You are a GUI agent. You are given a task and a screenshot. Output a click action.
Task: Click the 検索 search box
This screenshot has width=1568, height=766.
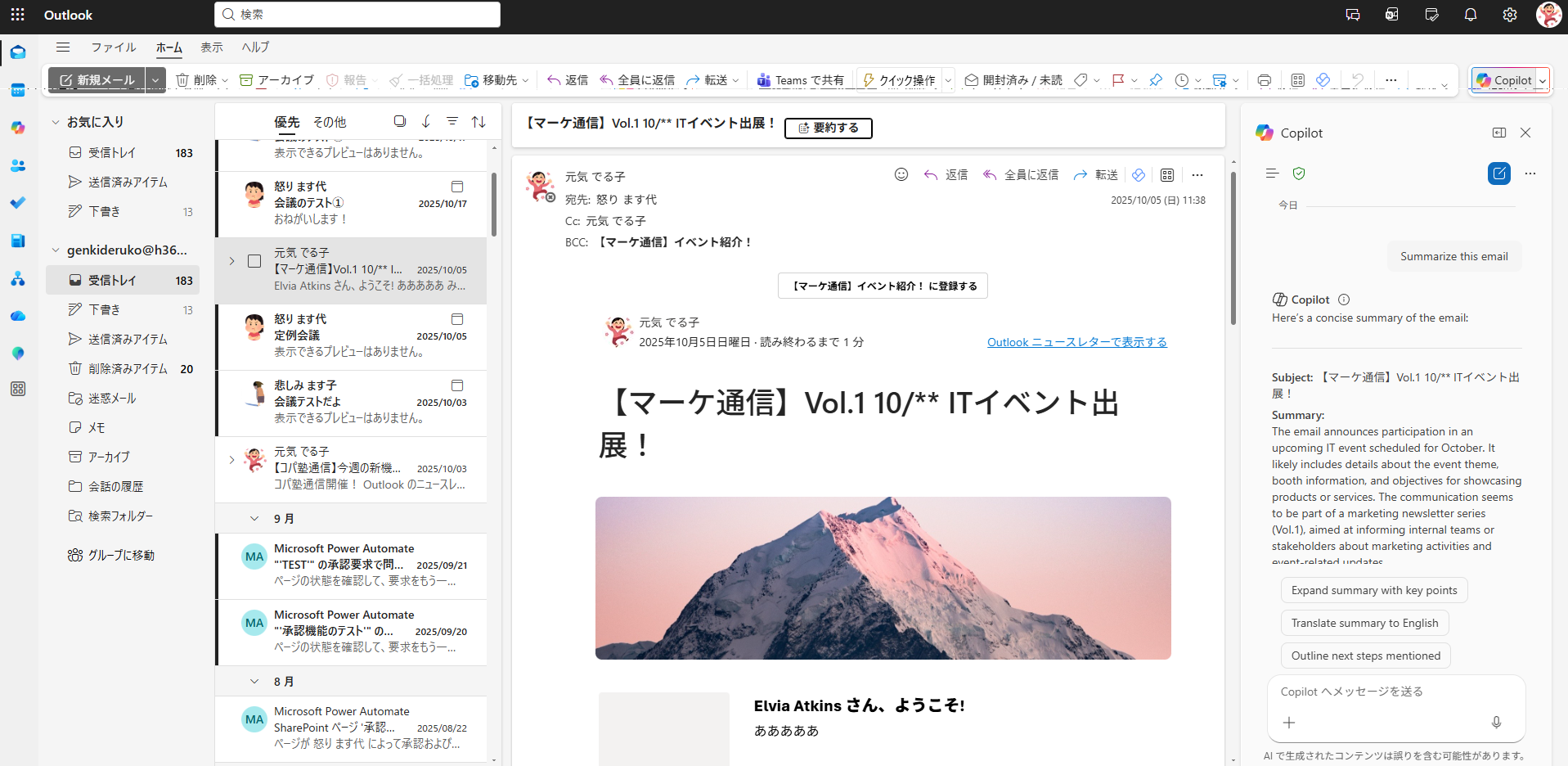[357, 15]
